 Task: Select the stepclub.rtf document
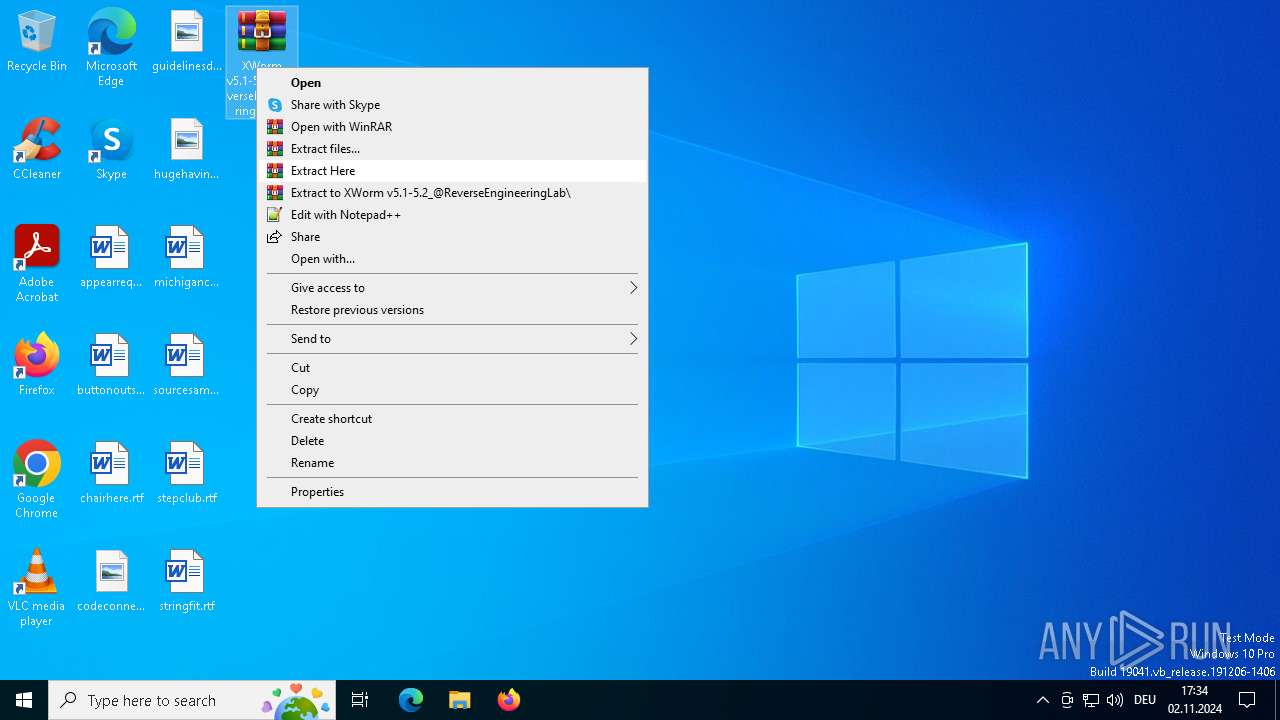pos(187,474)
